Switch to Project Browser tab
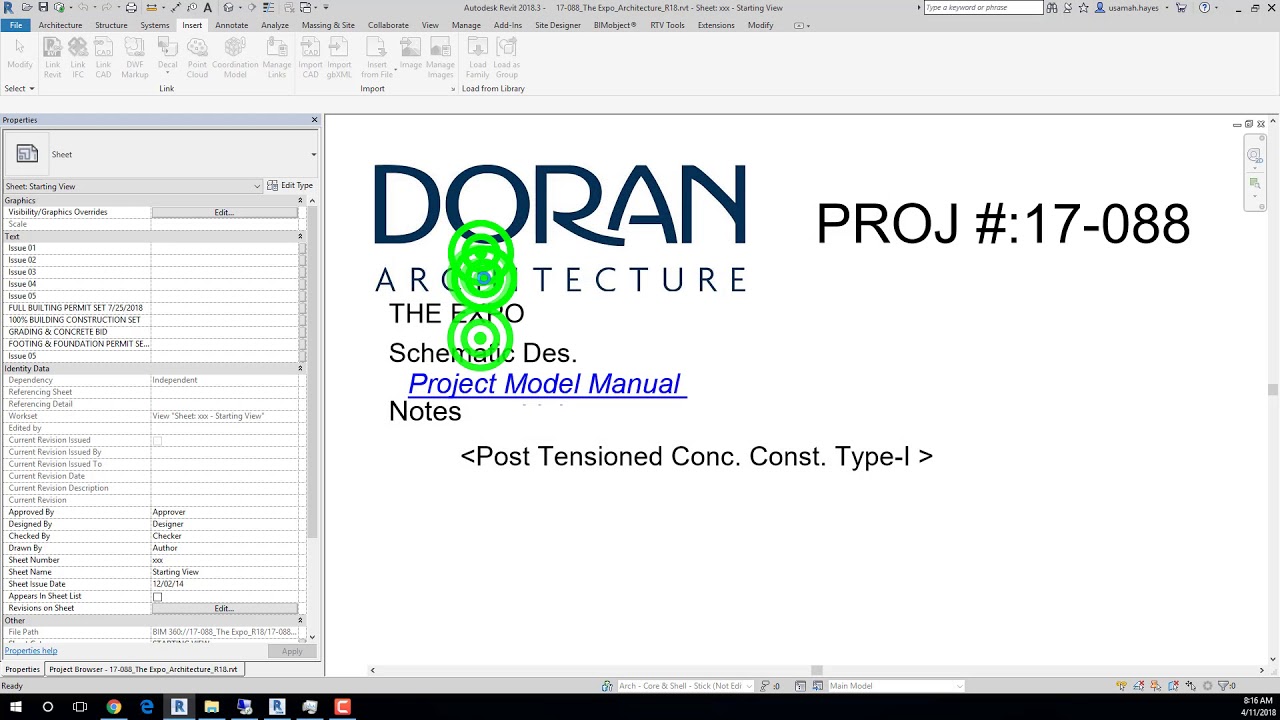This screenshot has width=1280, height=720. (143, 669)
